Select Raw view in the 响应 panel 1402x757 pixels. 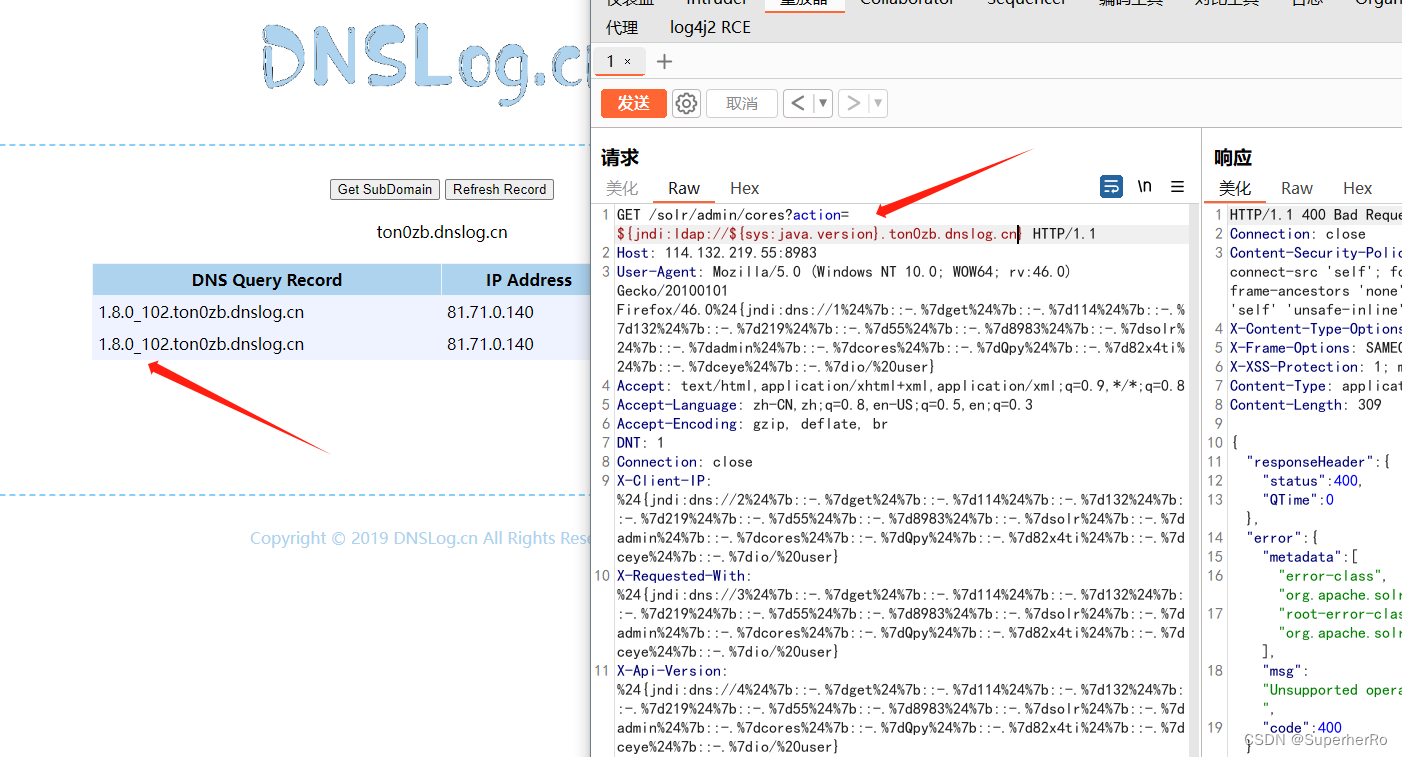pyautogui.click(x=1297, y=188)
